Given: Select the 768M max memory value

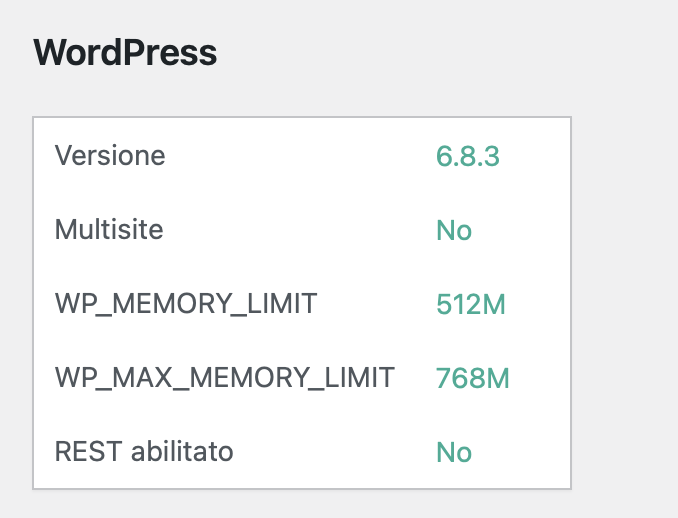Looking at the screenshot, I should point(472,379).
